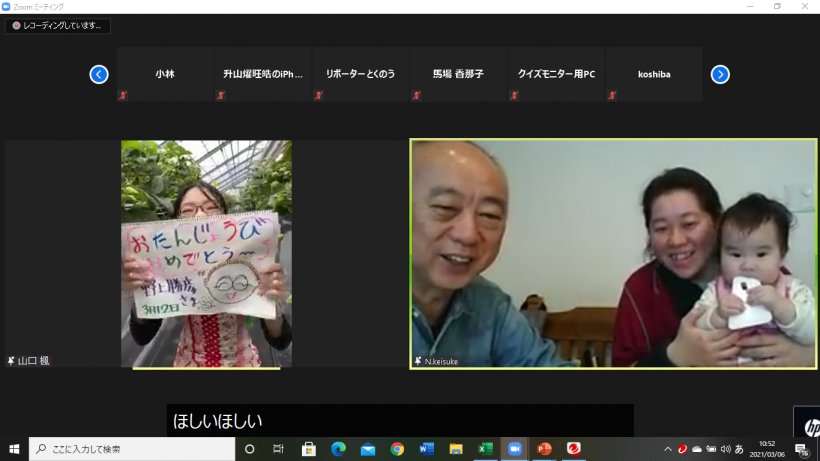Expand hidden system tray icons
Viewport: 820px width, 461px height.
coord(667,449)
